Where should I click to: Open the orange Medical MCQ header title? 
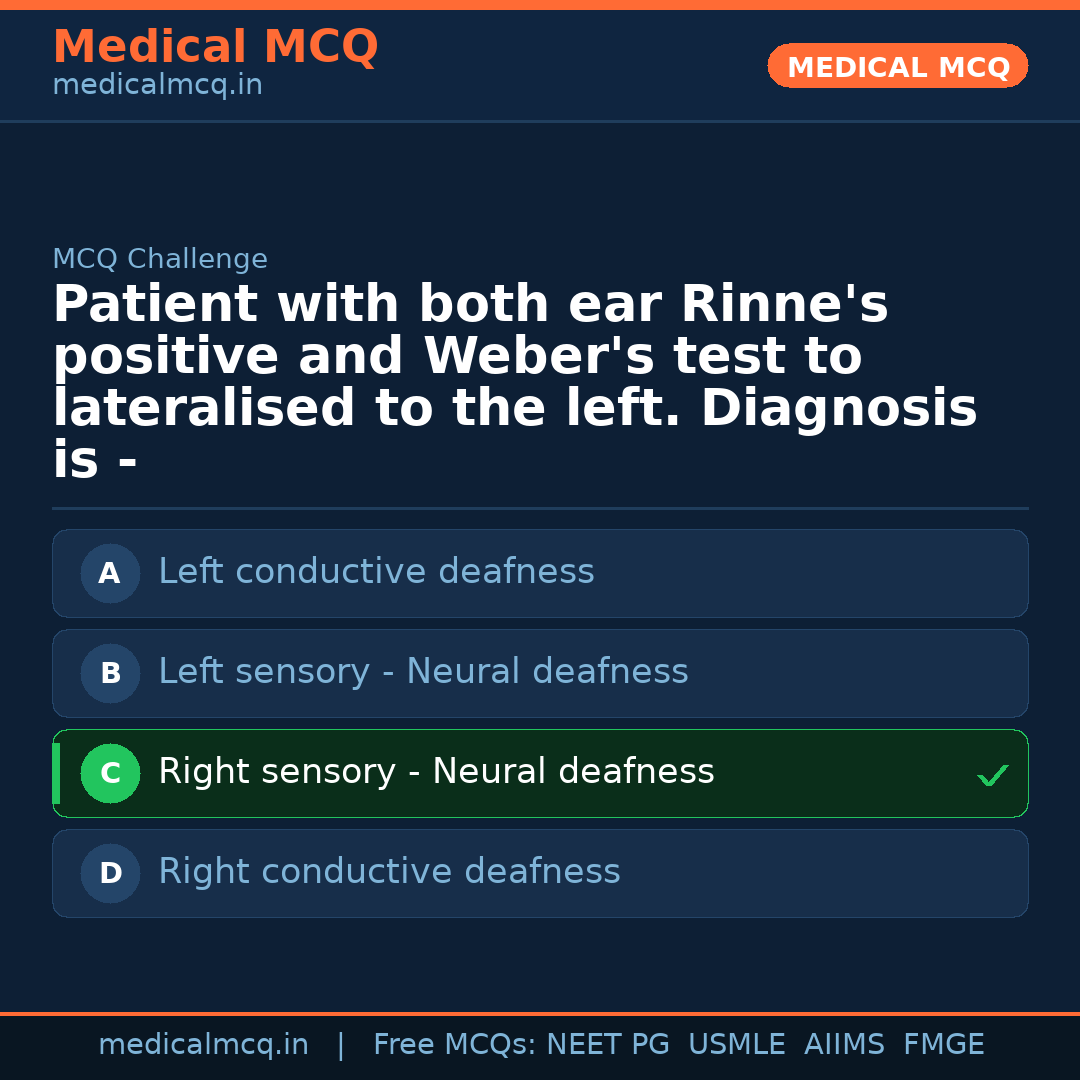click(215, 47)
